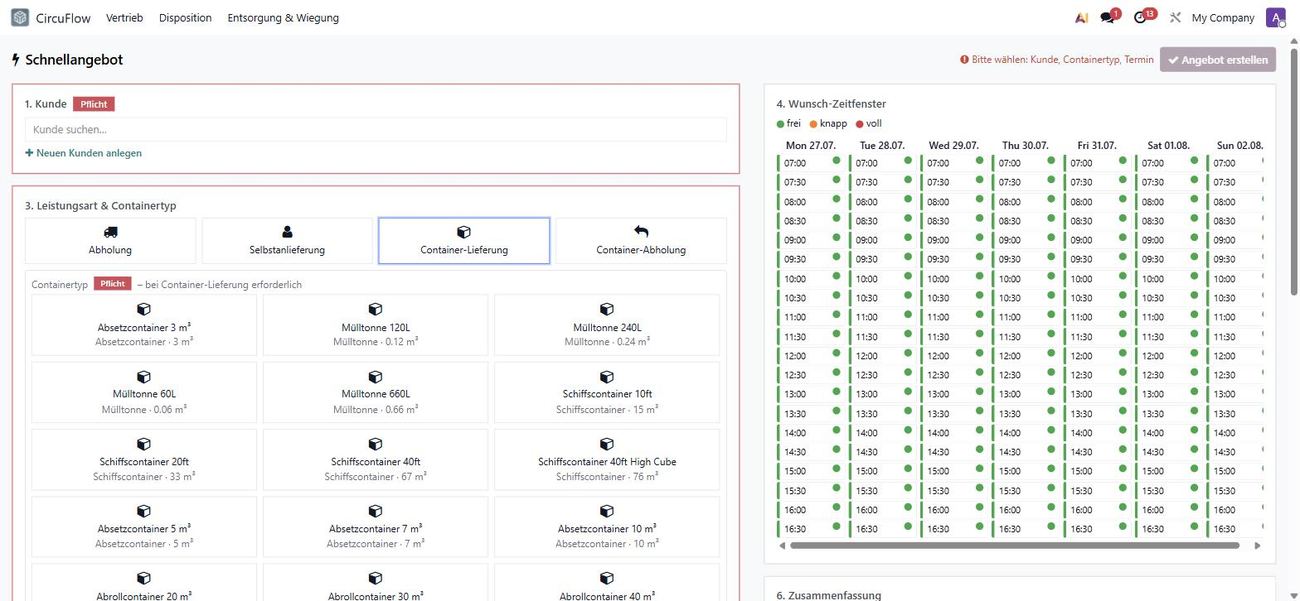Open the activities clock icon
The width and height of the screenshot is (1300, 601).
point(1141,18)
